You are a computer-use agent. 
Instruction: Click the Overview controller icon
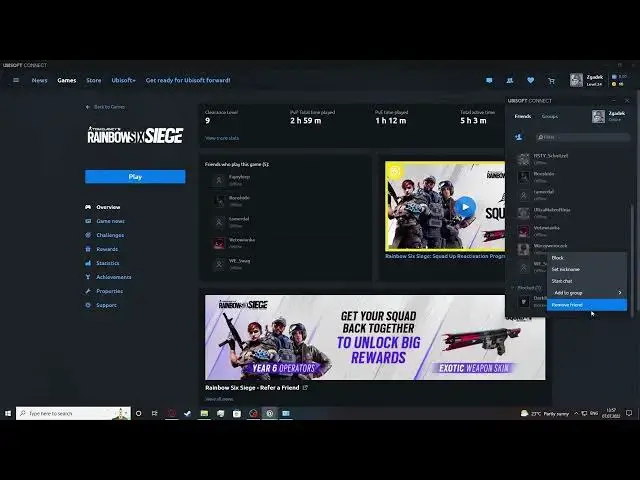(x=88, y=207)
